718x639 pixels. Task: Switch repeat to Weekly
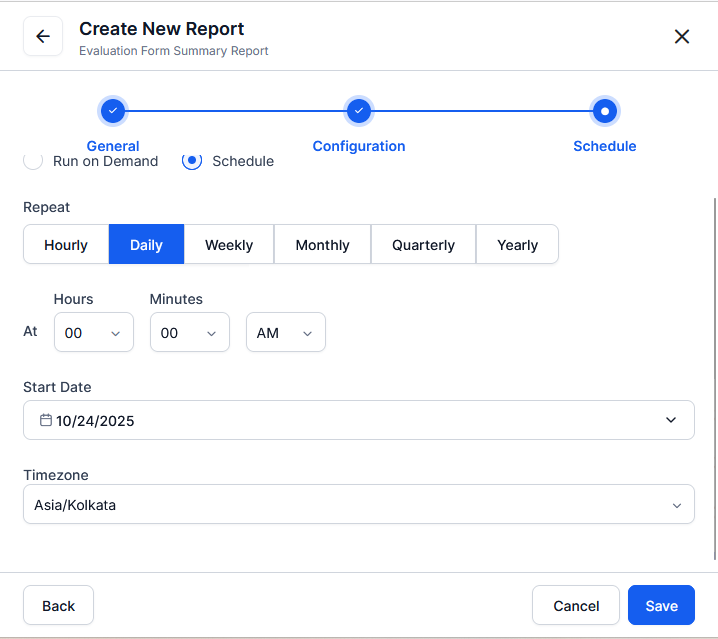(229, 245)
